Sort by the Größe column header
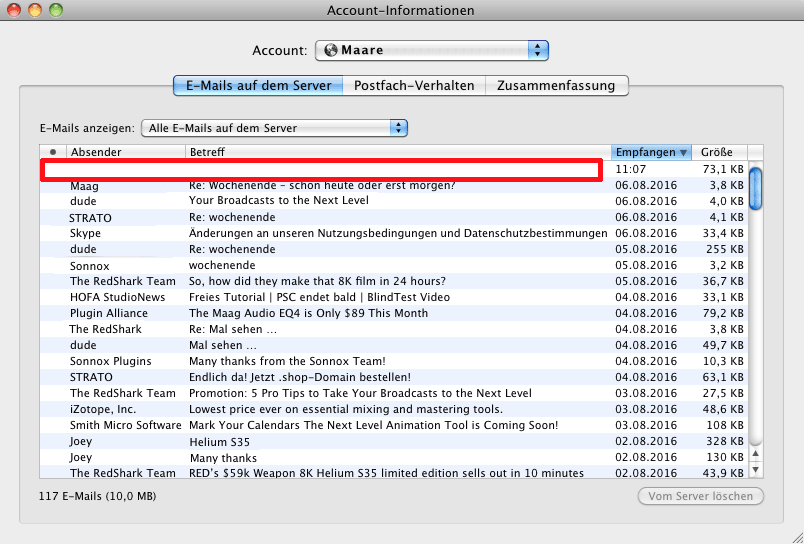Viewport: 804px width, 544px height. point(719,152)
